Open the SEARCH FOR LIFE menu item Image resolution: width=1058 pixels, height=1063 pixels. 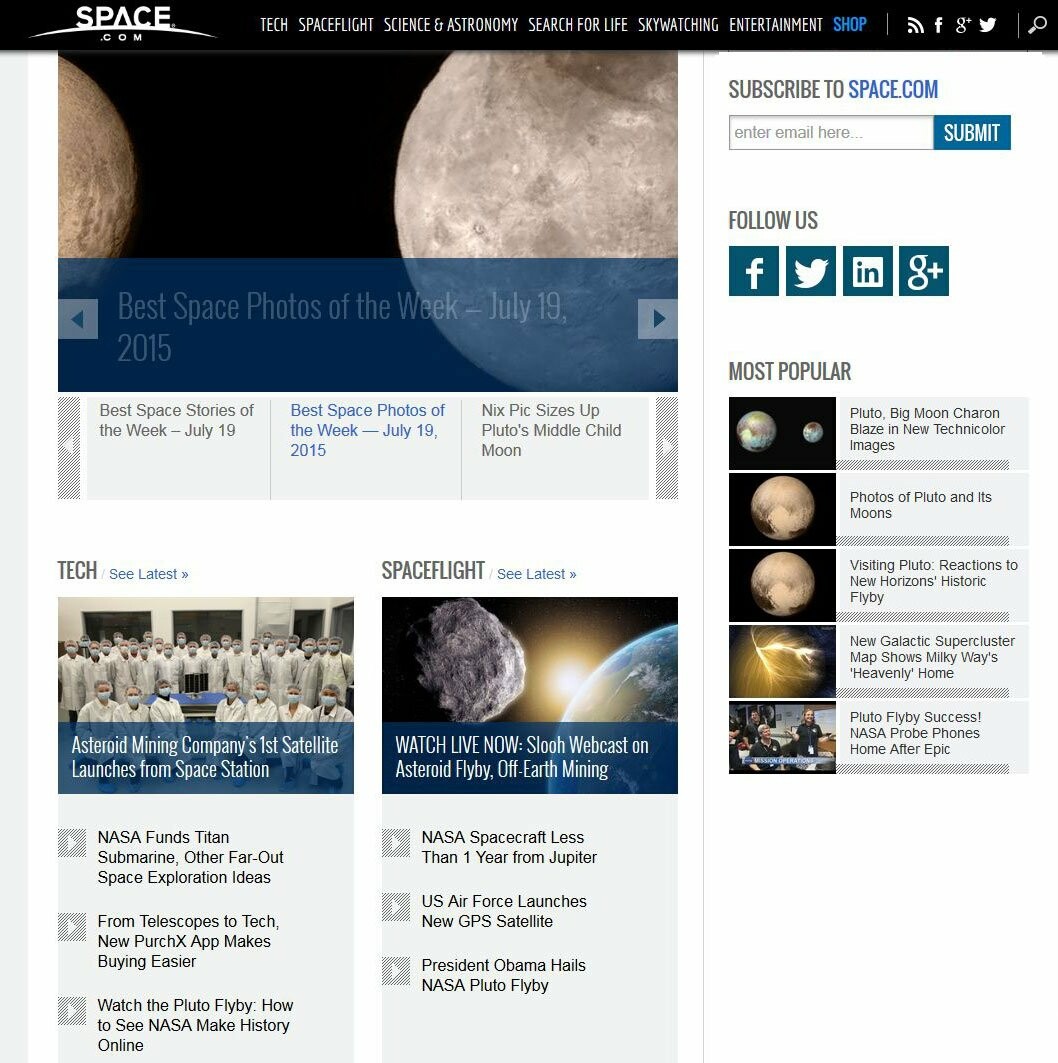pos(578,25)
